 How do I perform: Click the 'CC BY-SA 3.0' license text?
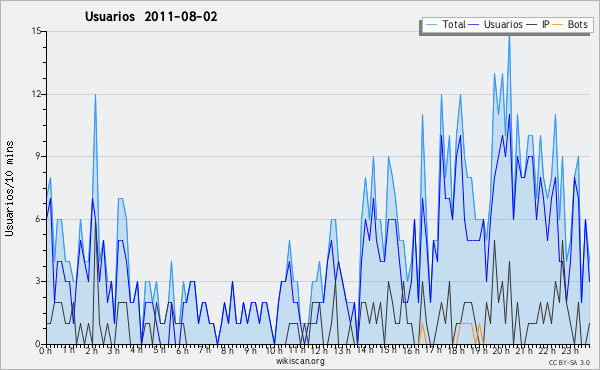pos(569,363)
